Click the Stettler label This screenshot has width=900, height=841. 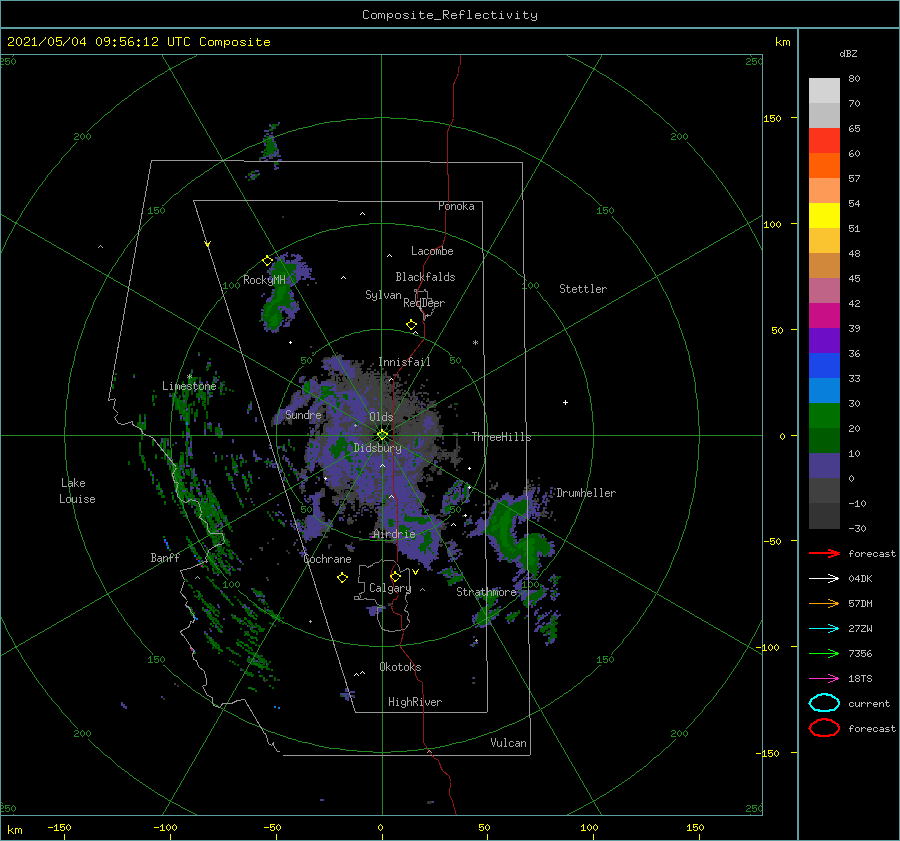583,289
